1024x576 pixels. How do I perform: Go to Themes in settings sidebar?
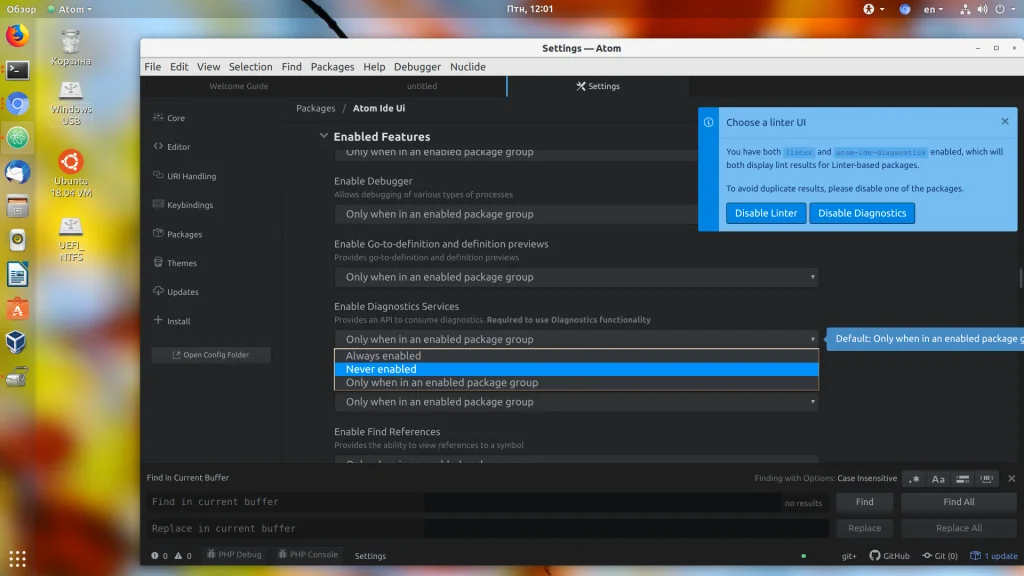[x=181, y=263]
